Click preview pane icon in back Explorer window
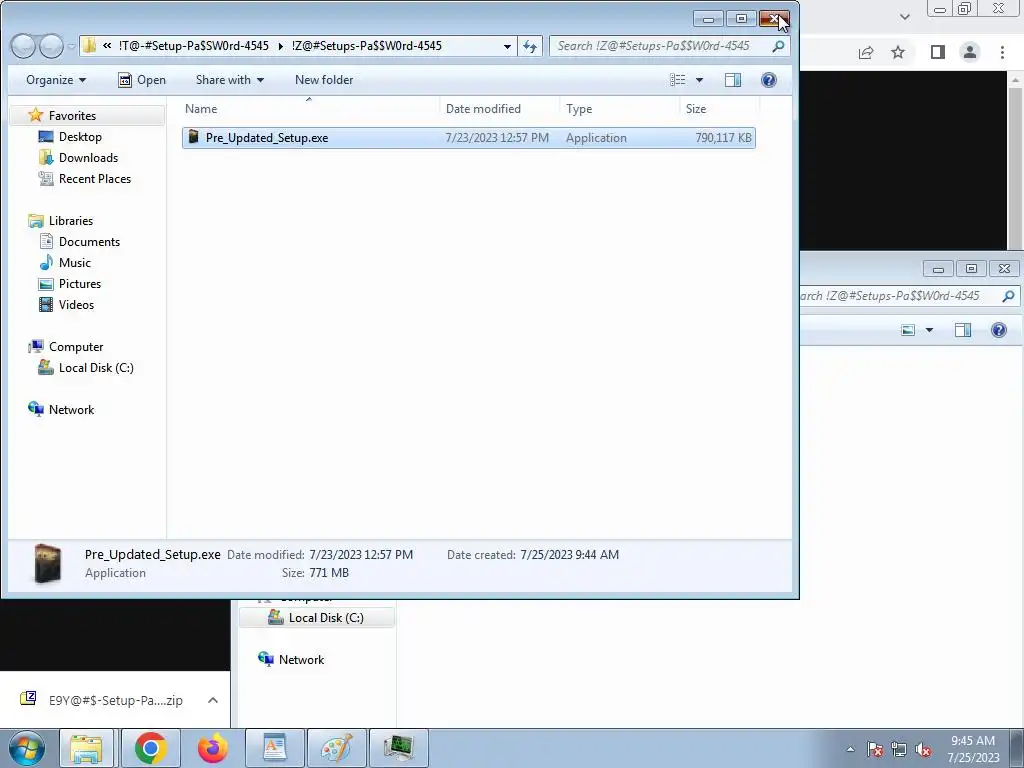Viewport: 1024px width, 768px height. (963, 330)
